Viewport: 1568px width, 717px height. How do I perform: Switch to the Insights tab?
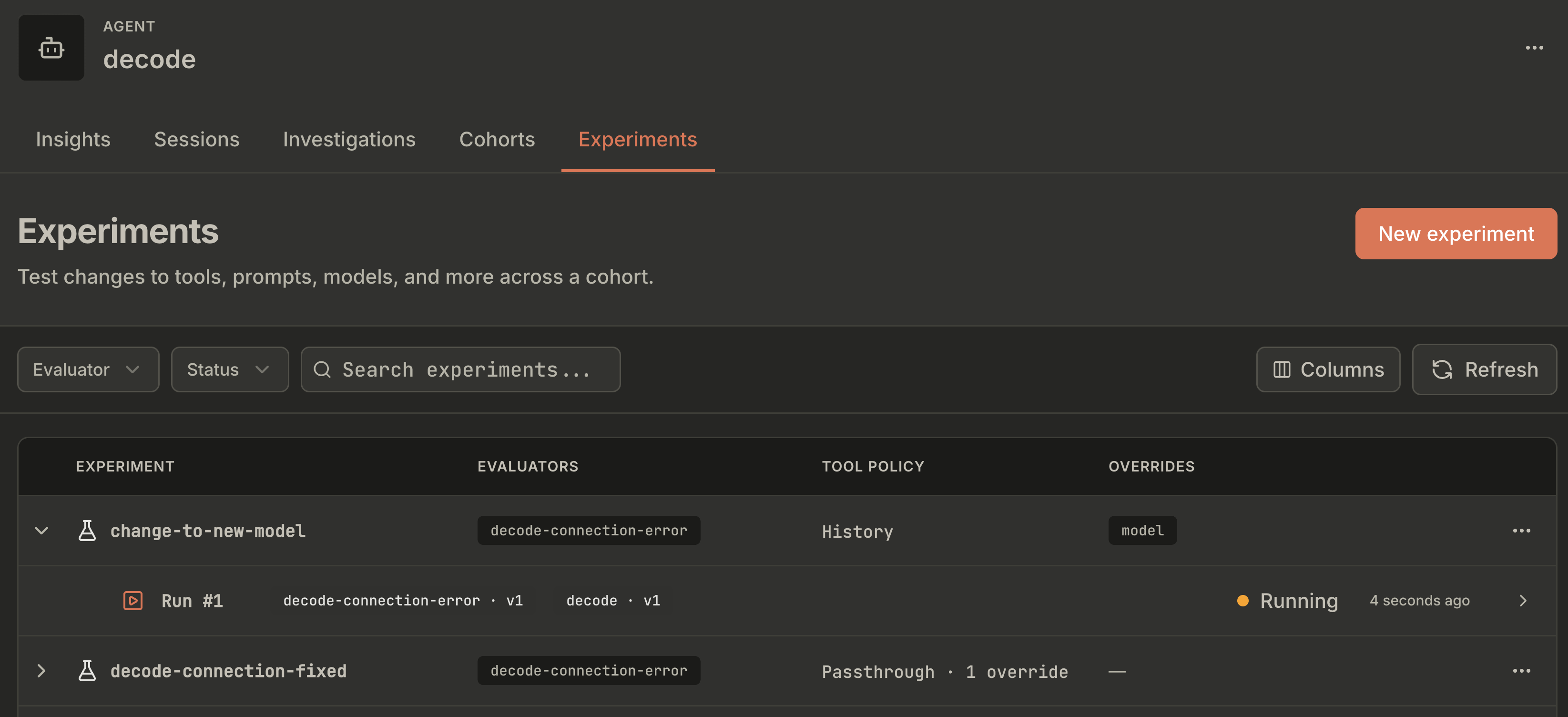(73, 139)
